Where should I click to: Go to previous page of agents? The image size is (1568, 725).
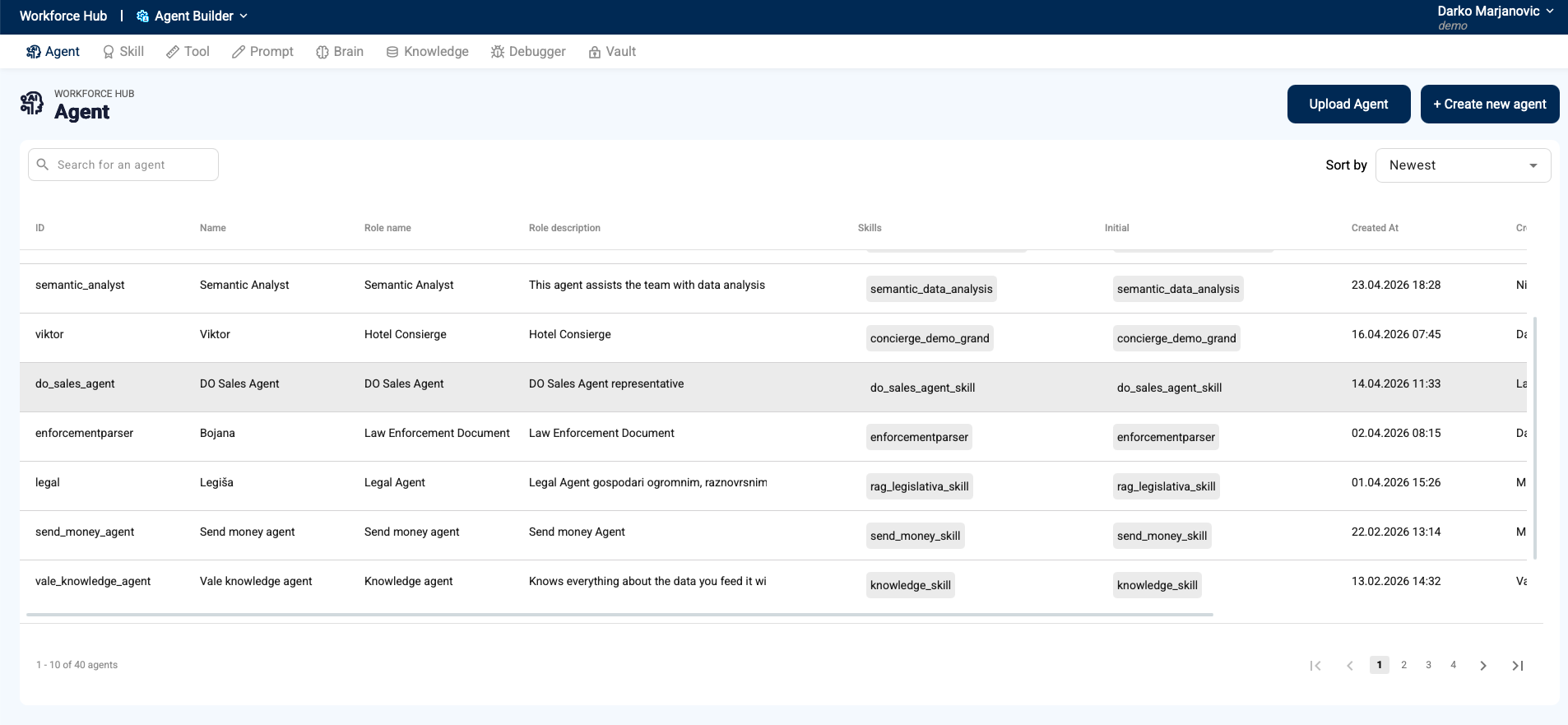[x=1350, y=666]
